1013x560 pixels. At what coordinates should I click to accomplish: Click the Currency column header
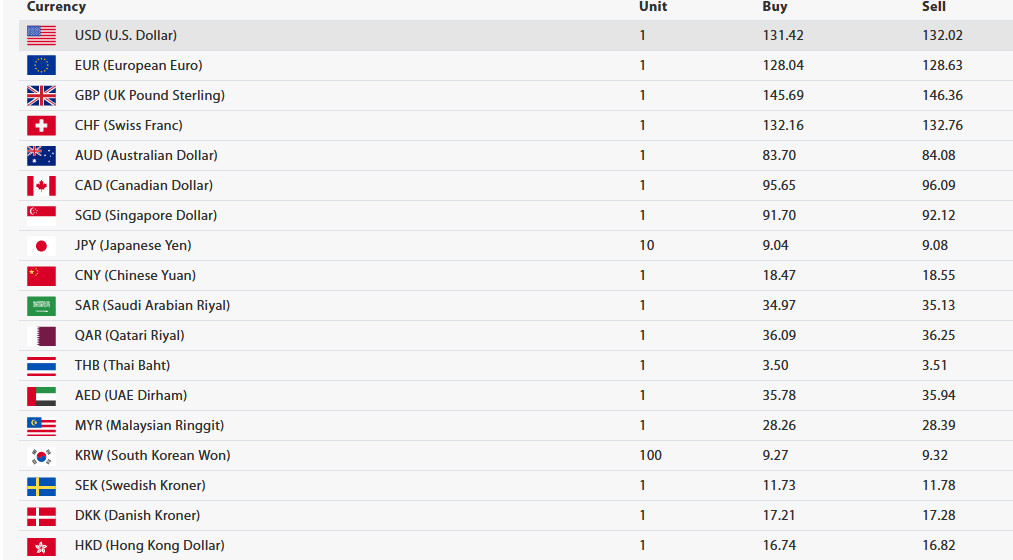[56, 6]
